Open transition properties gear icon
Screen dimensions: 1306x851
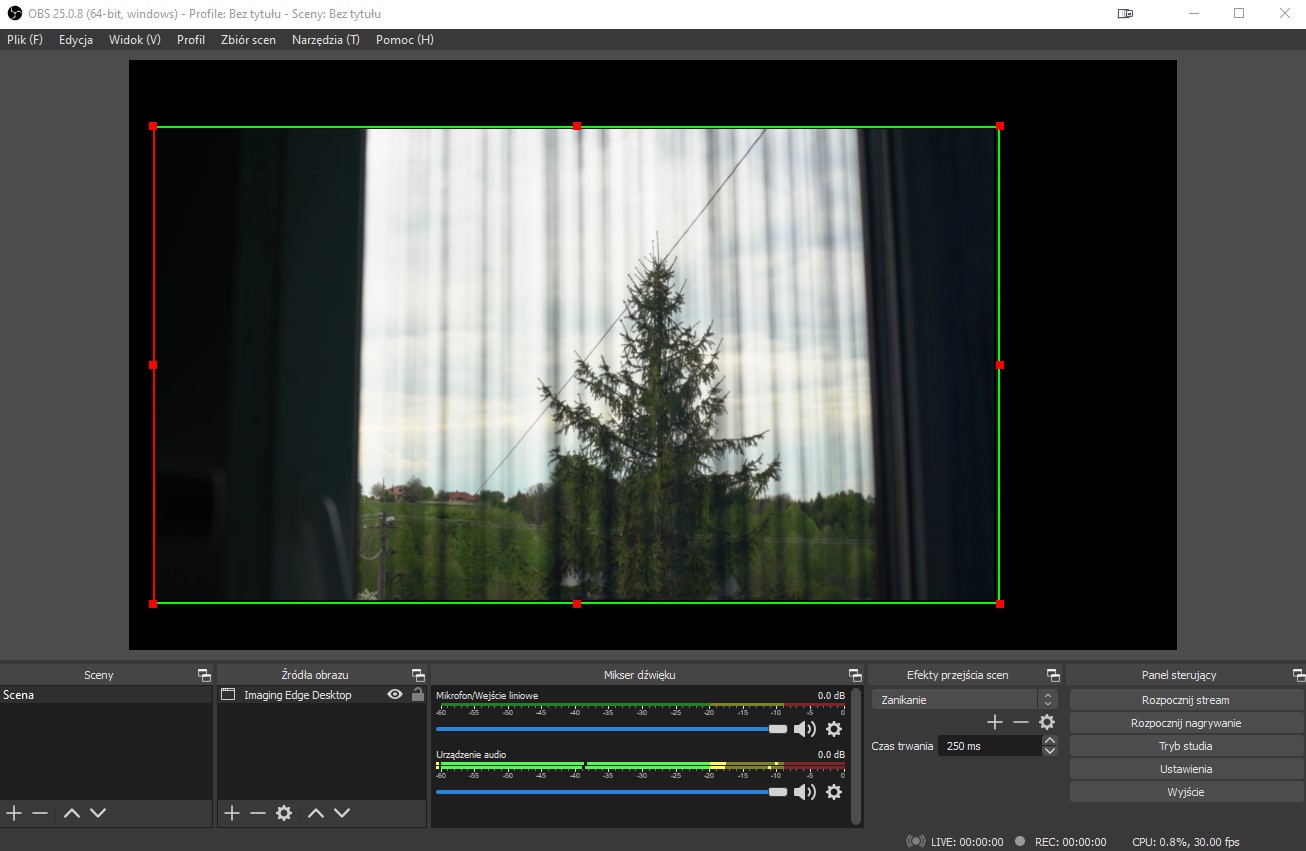(1047, 722)
